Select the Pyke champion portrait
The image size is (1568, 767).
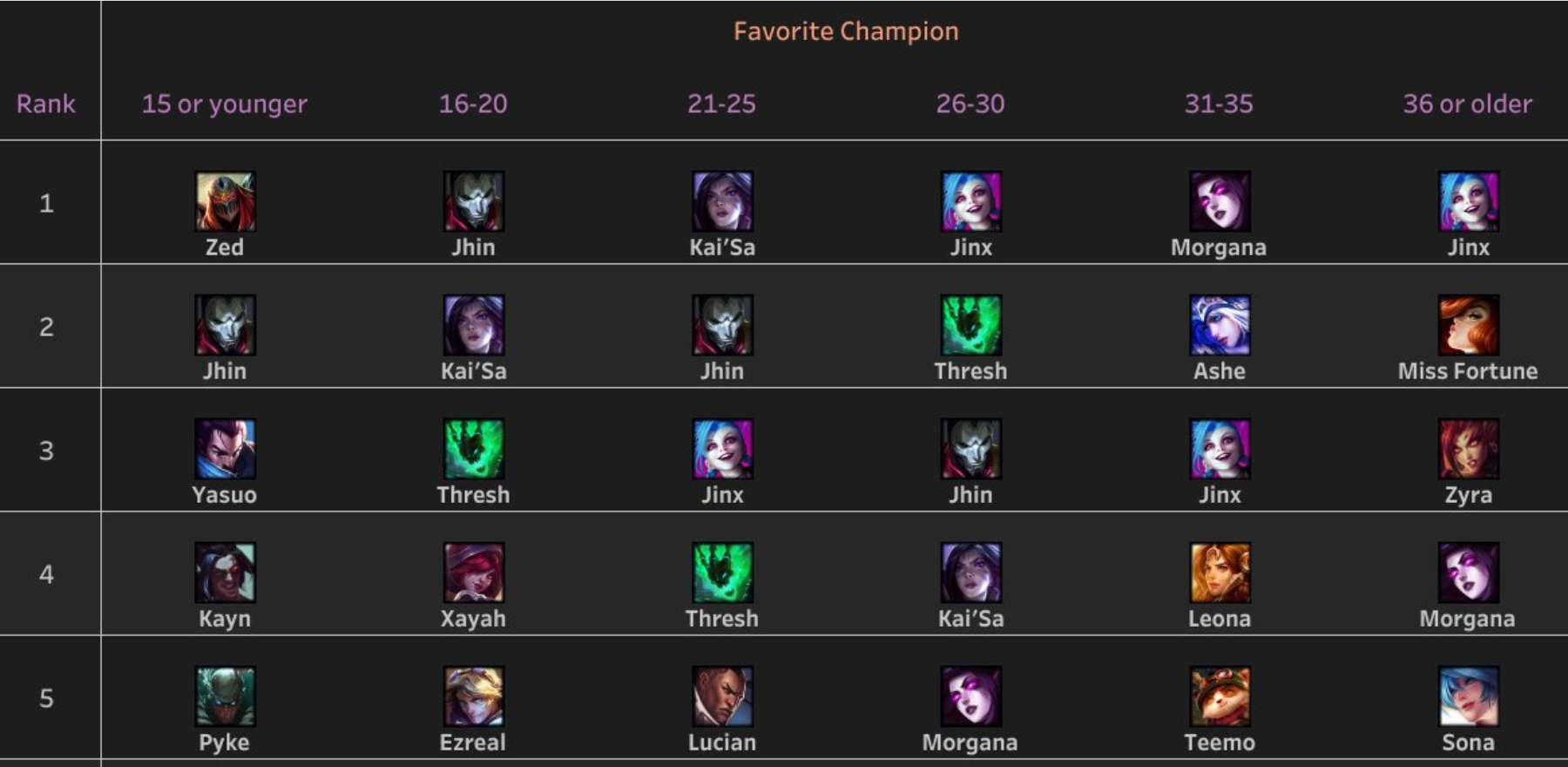point(225,696)
